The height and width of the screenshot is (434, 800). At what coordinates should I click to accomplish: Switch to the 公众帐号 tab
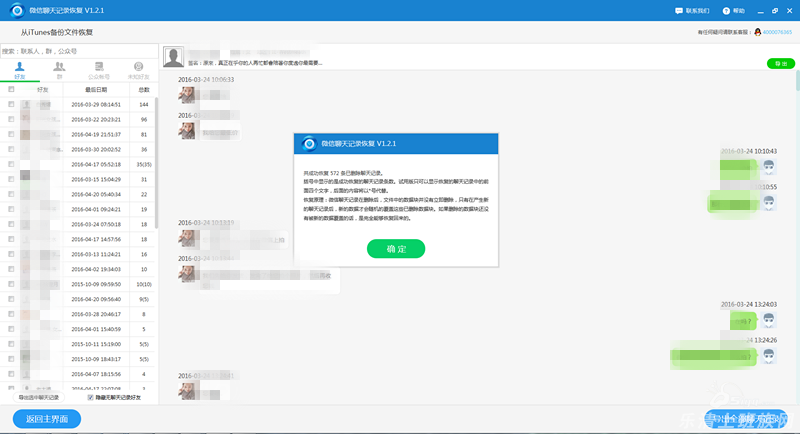tap(99, 71)
